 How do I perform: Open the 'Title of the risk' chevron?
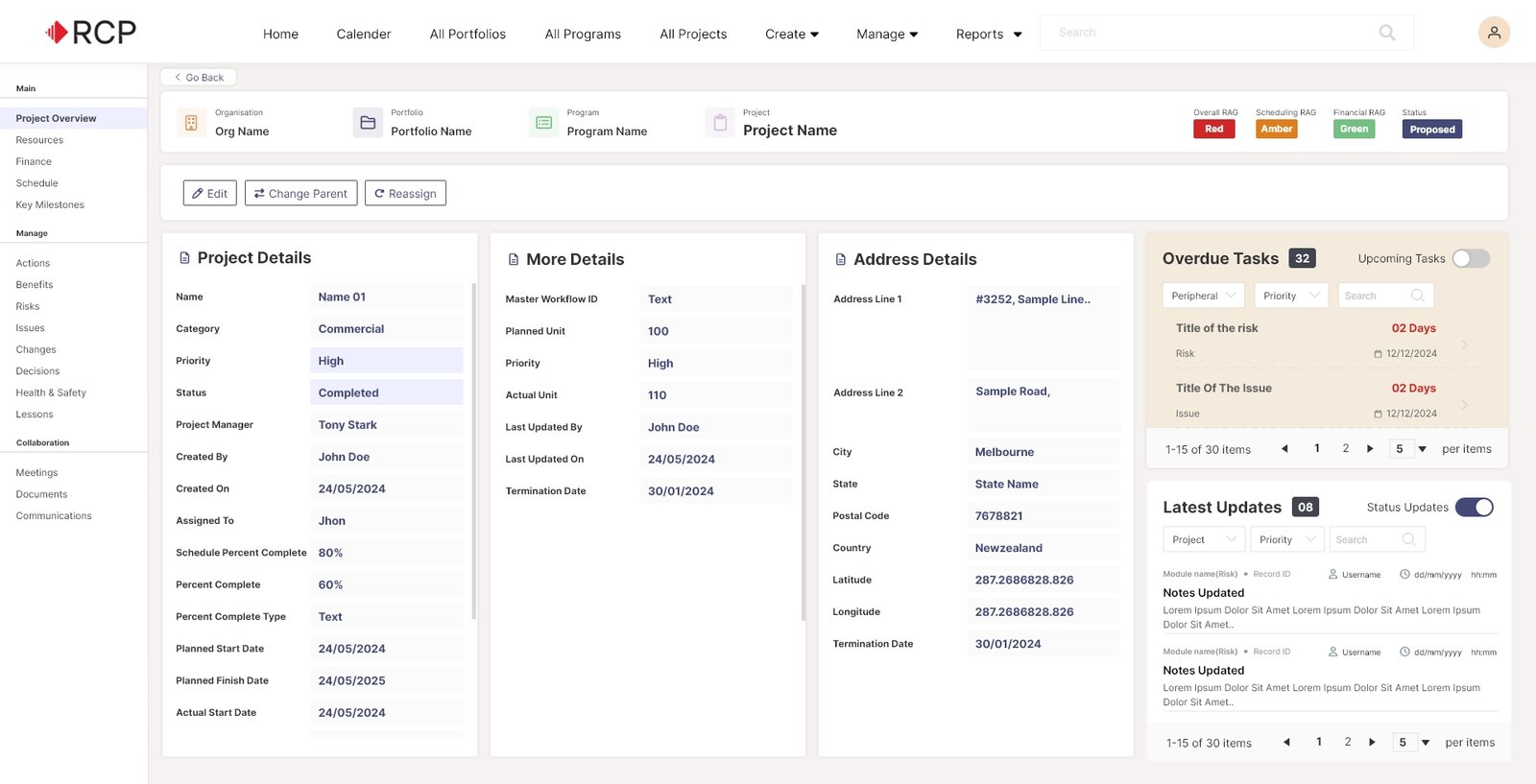click(1465, 344)
